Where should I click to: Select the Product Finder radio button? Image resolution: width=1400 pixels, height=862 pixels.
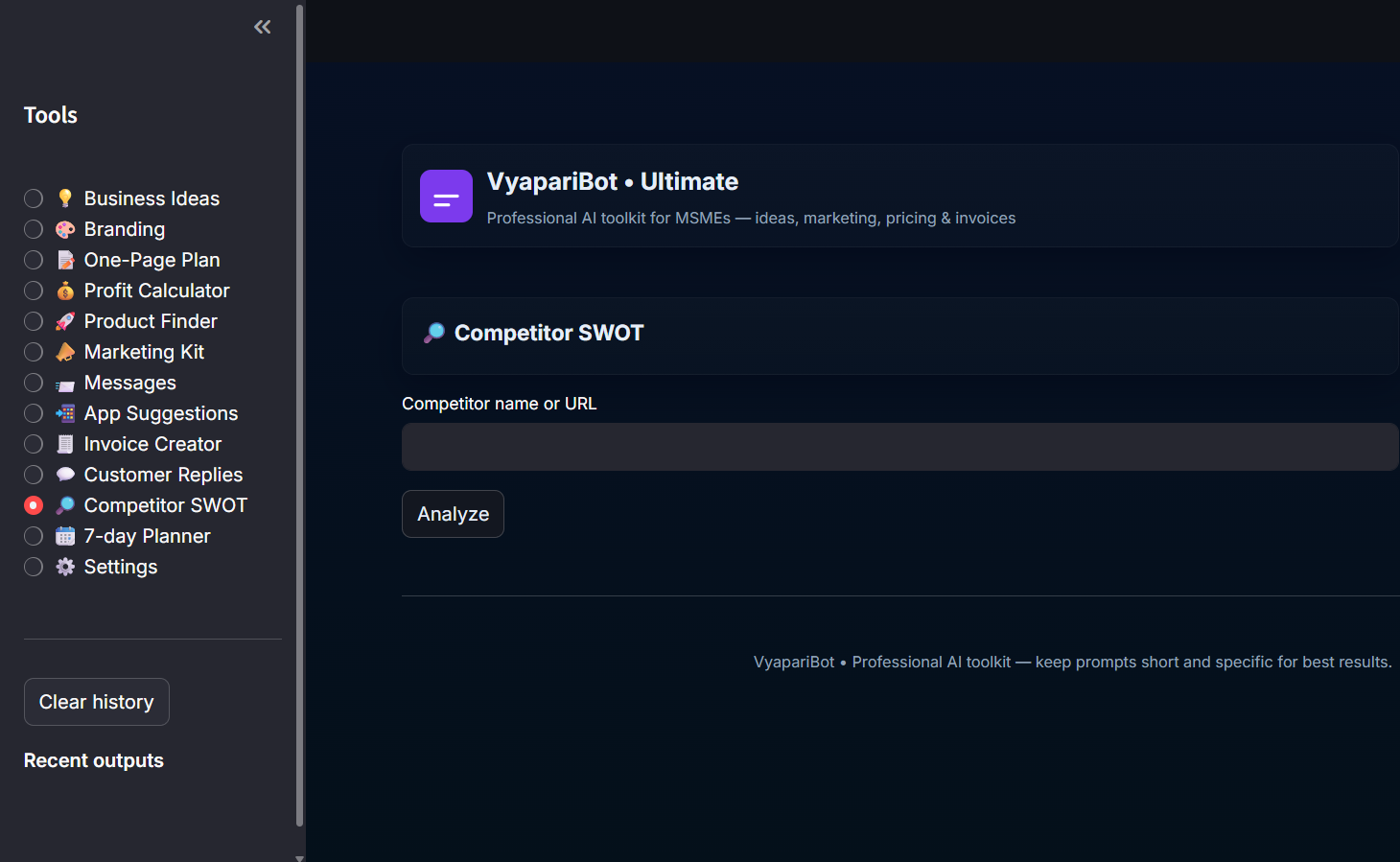pyautogui.click(x=34, y=321)
